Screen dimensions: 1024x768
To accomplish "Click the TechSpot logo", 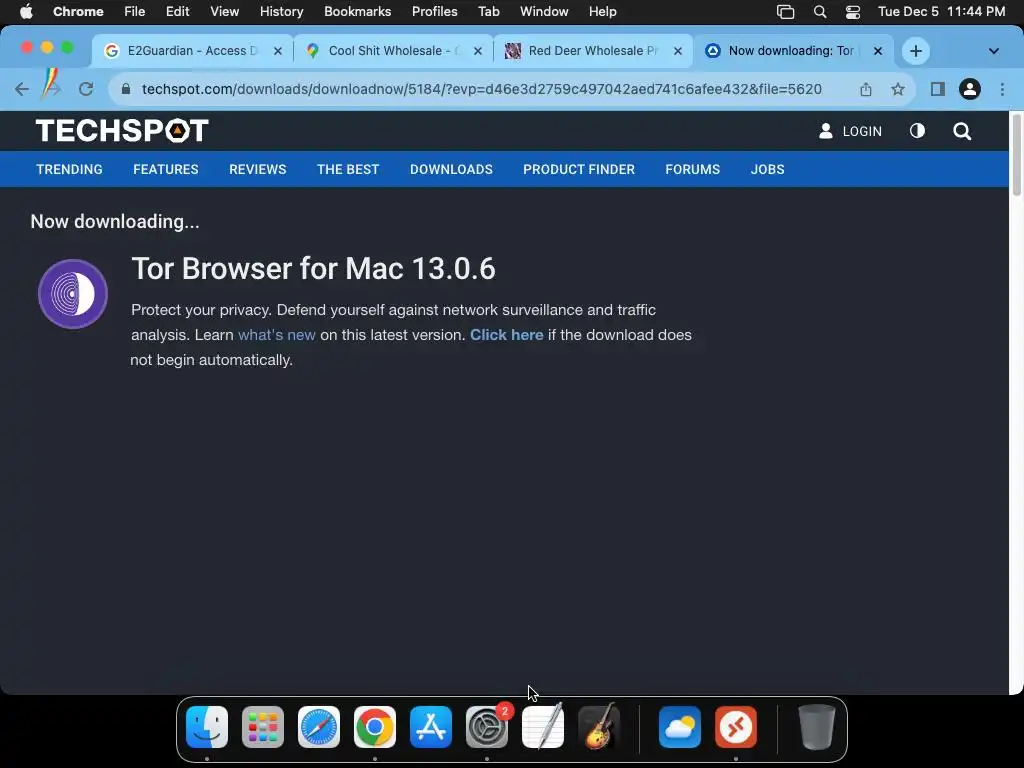I will [x=122, y=131].
